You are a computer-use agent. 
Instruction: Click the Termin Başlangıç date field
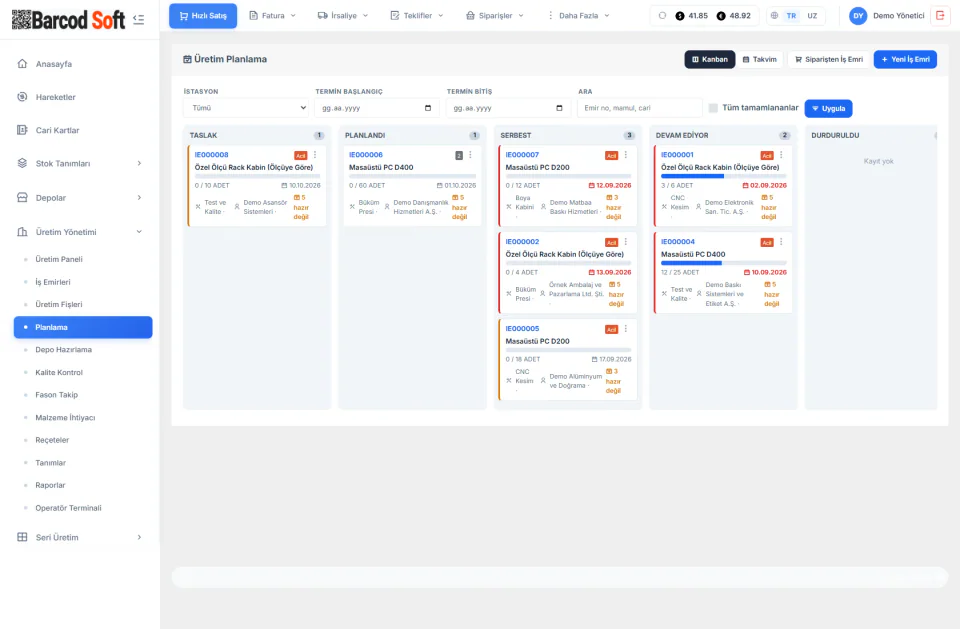[377, 108]
